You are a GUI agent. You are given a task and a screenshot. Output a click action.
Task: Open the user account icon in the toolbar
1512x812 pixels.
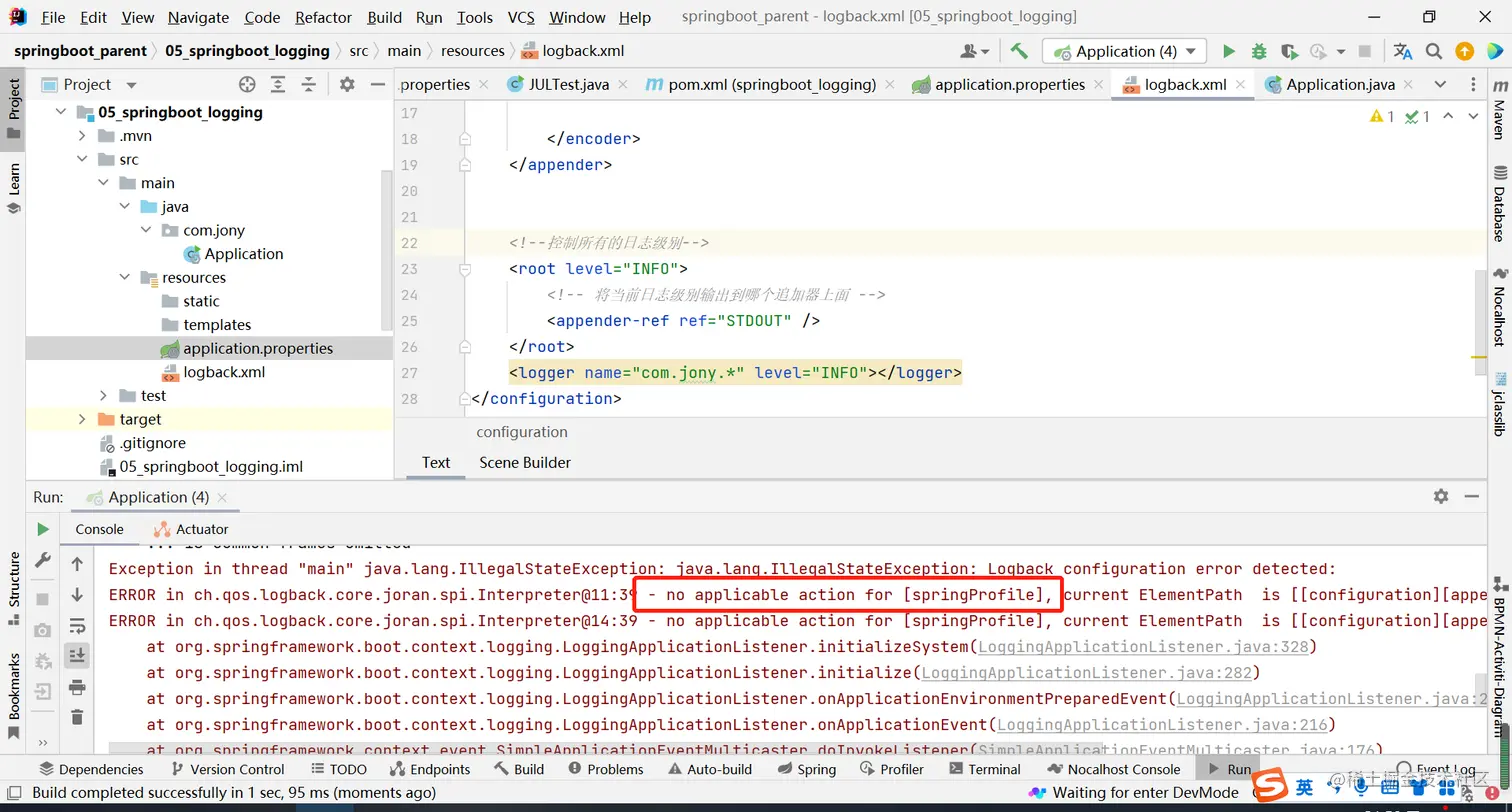[x=974, y=51]
